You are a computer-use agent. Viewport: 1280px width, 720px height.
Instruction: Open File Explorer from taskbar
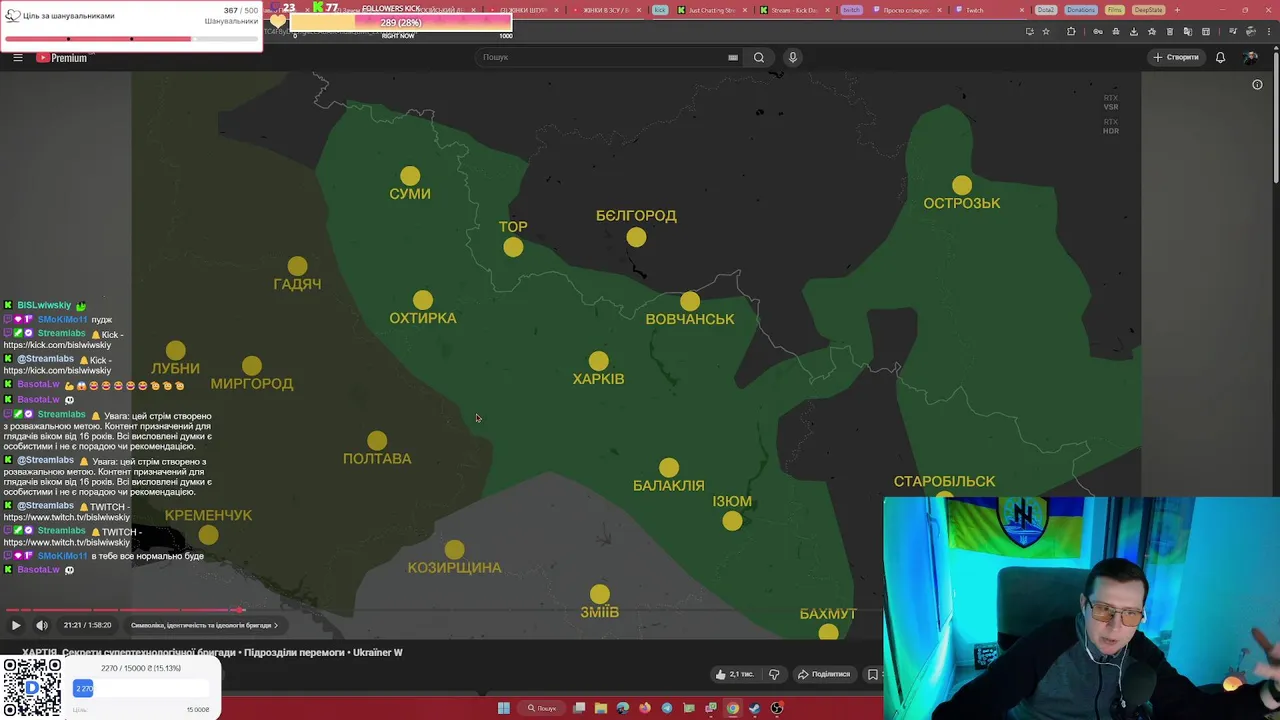(x=601, y=708)
